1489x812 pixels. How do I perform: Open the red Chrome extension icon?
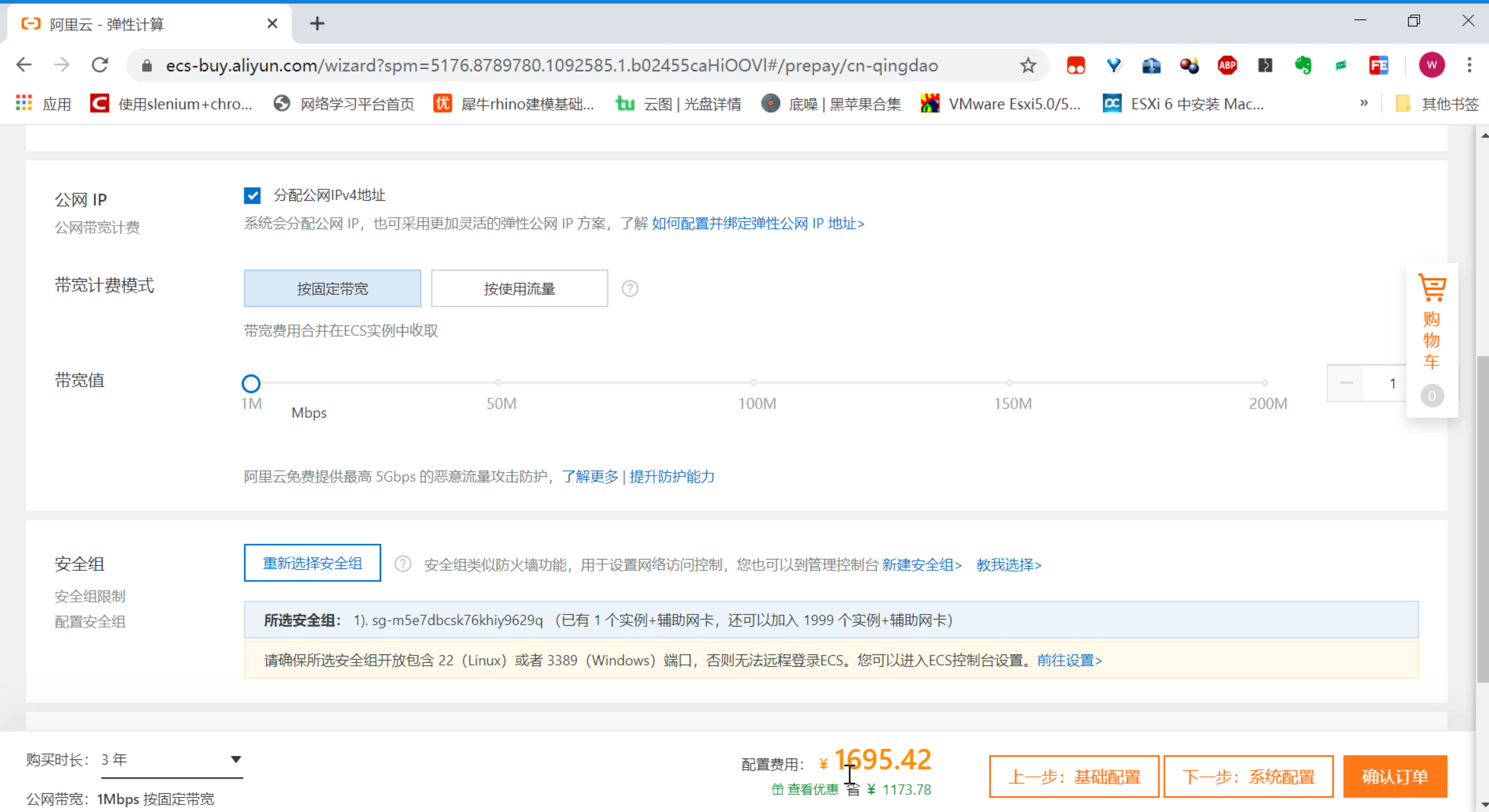pos(1076,65)
